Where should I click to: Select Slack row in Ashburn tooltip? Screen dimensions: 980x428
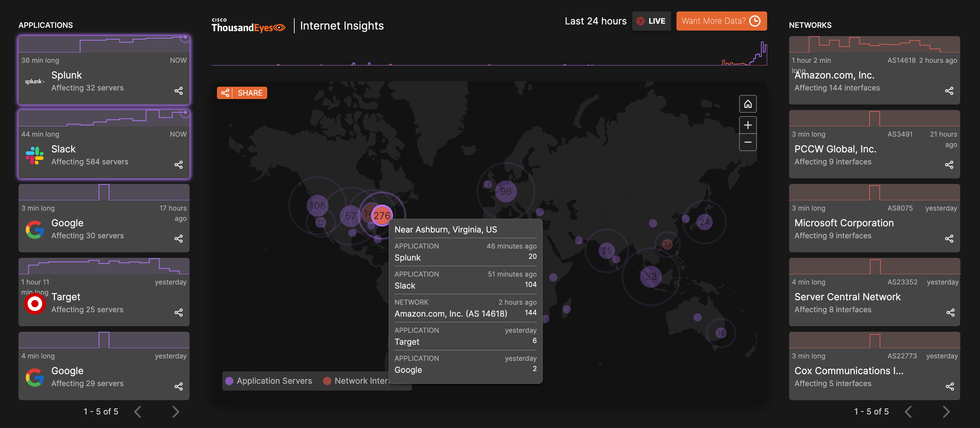(x=465, y=280)
